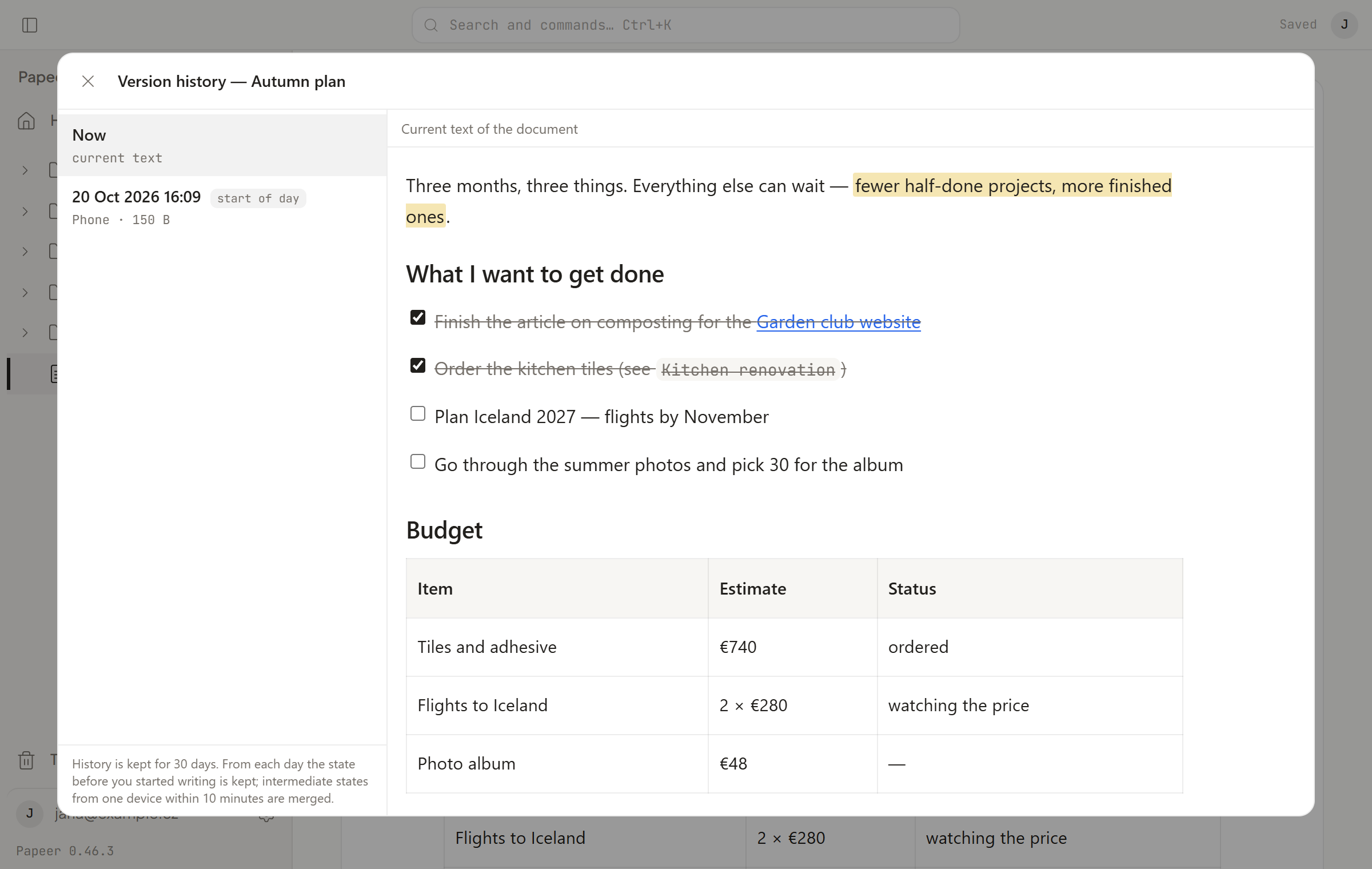Toggle the sidebar panel icon
This screenshot has width=1372, height=869.
30,25
